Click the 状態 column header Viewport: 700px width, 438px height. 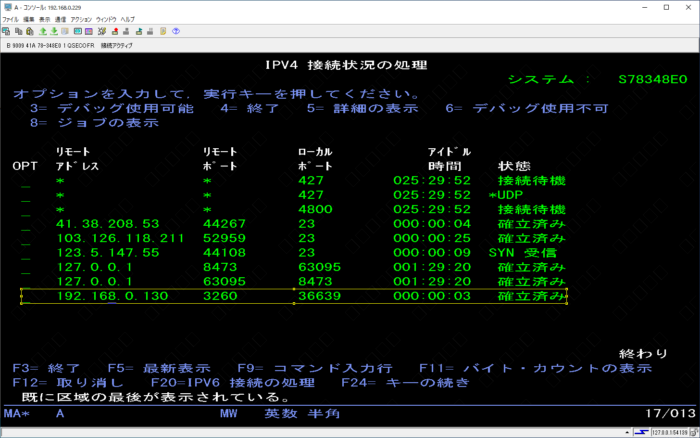pos(514,166)
